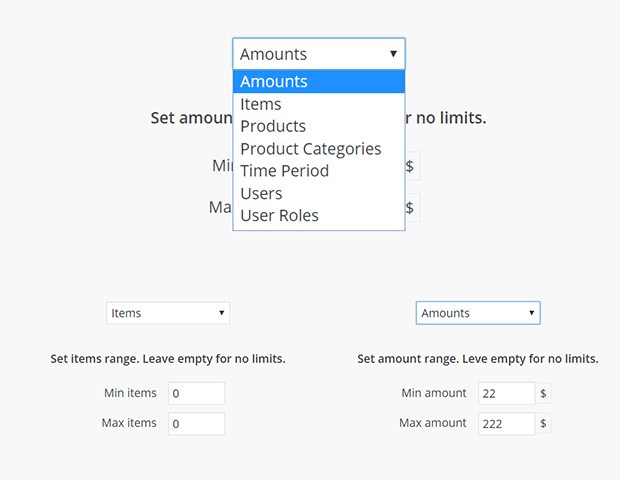The image size is (620, 480).
Task: Click the Max amount label beside 222
Action: point(433,423)
